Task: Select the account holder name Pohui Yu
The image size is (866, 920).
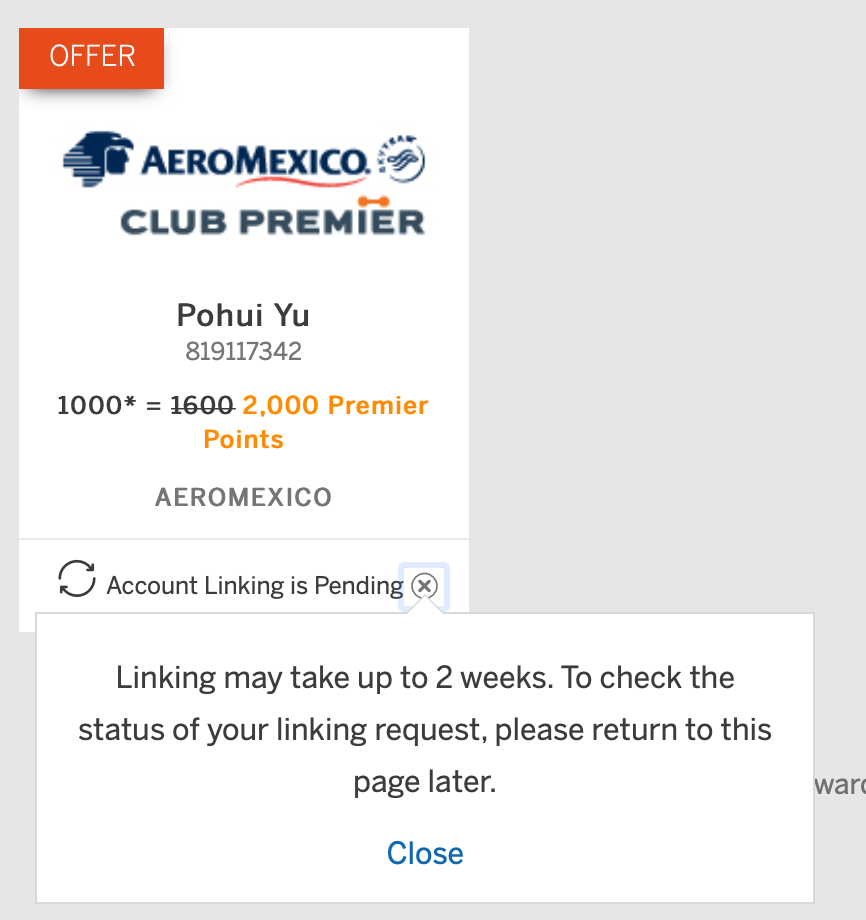Action: 243,315
